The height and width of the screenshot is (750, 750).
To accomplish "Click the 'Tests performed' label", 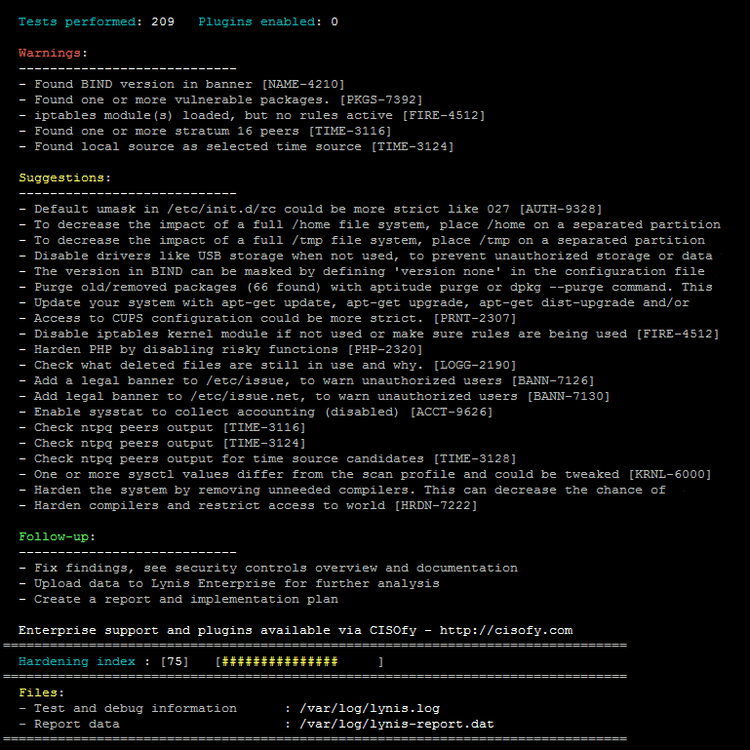I will (x=77, y=22).
